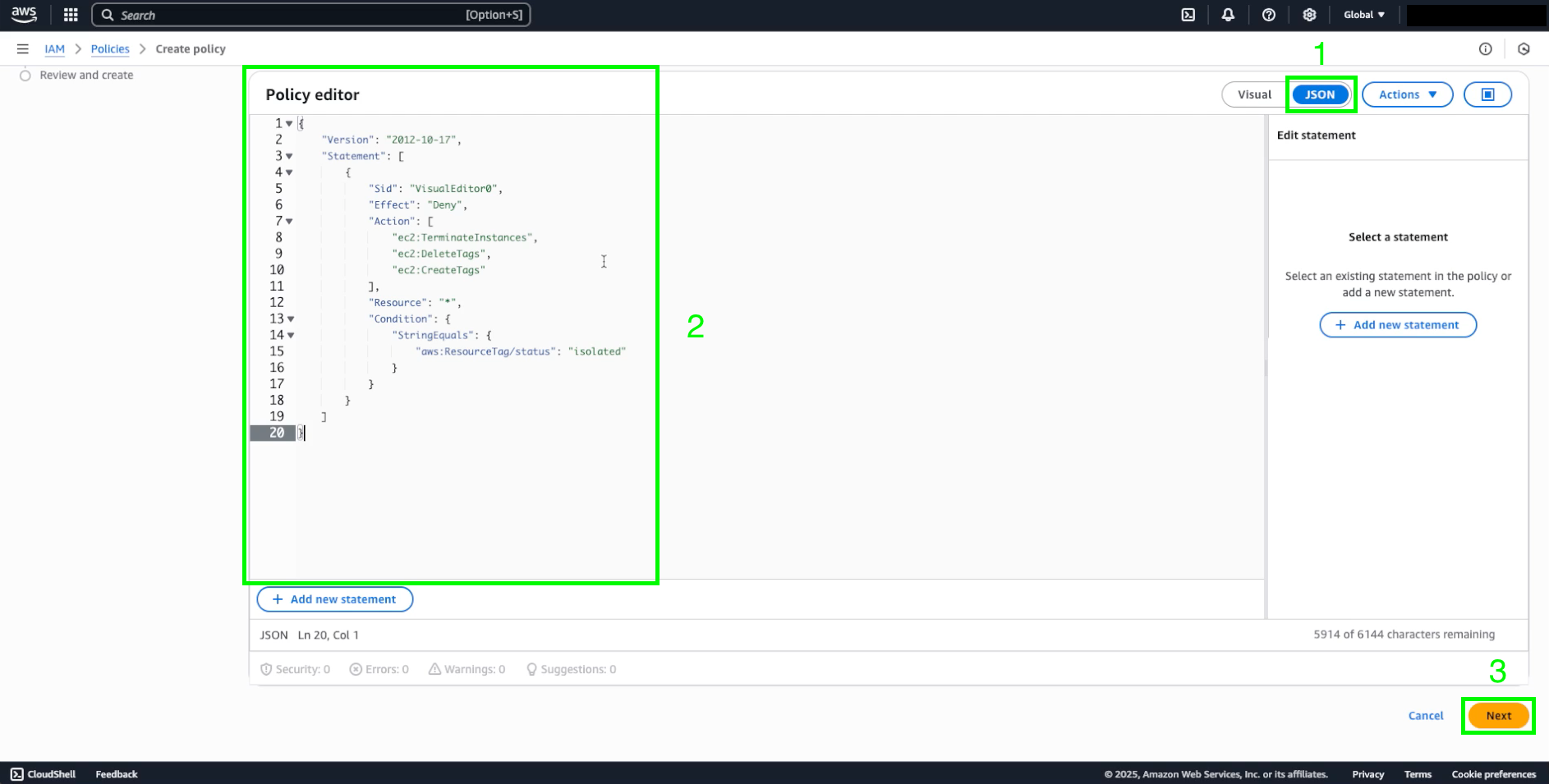Click the search magnifier icon
1549x784 pixels.
pyautogui.click(x=108, y=15)
